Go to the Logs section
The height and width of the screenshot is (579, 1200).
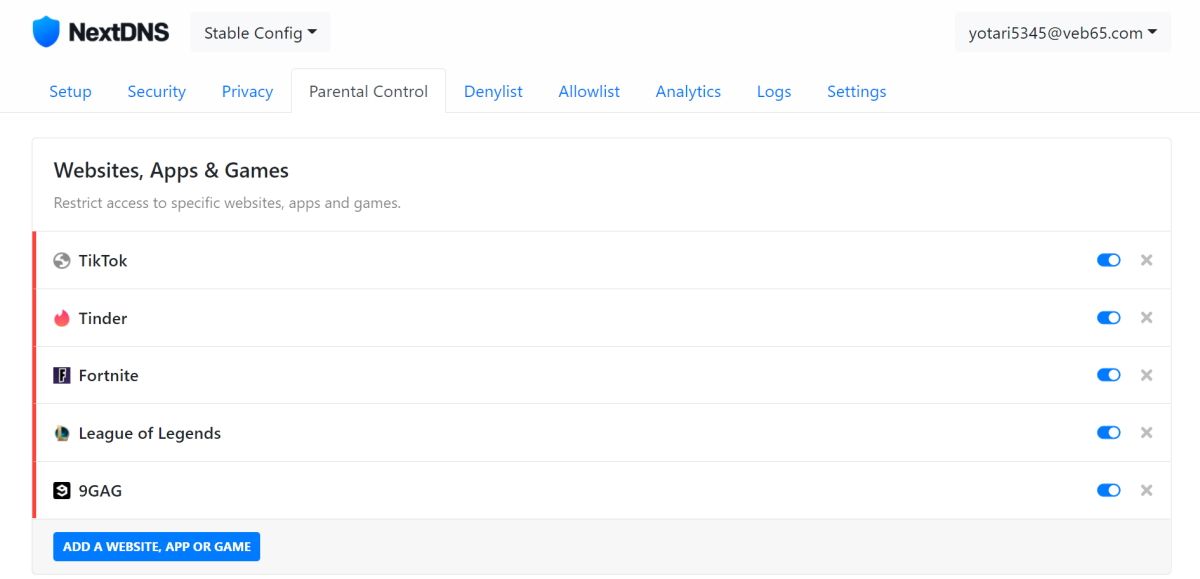click(x=773, y=91)
